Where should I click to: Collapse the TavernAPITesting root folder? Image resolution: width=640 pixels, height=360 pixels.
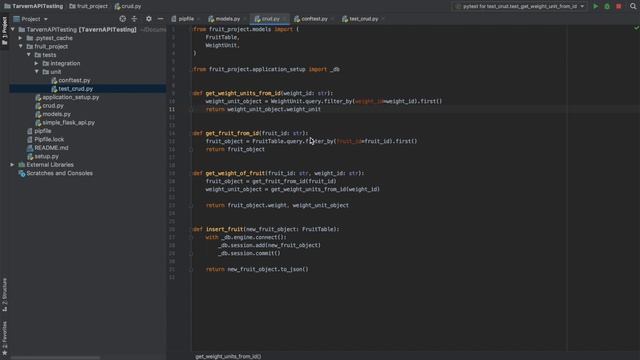point(13,29)
